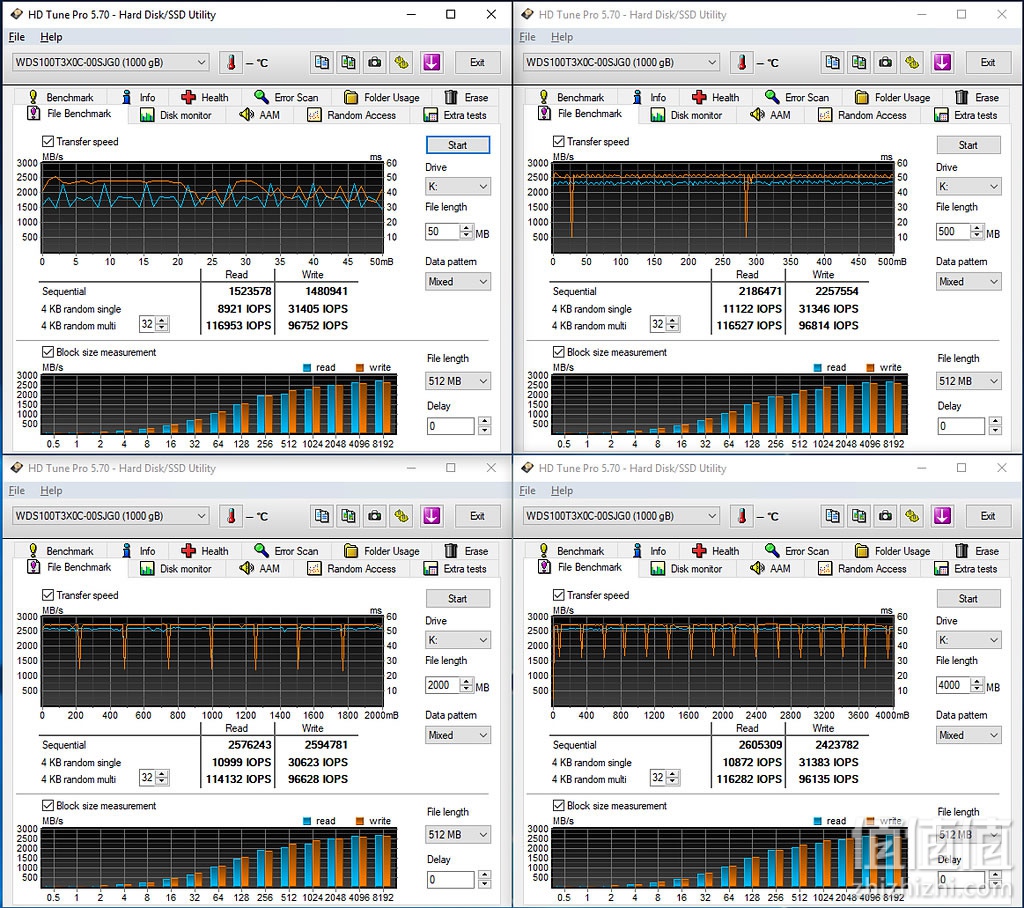Open disk selector dropdown in top-right window

coord(621,62)
